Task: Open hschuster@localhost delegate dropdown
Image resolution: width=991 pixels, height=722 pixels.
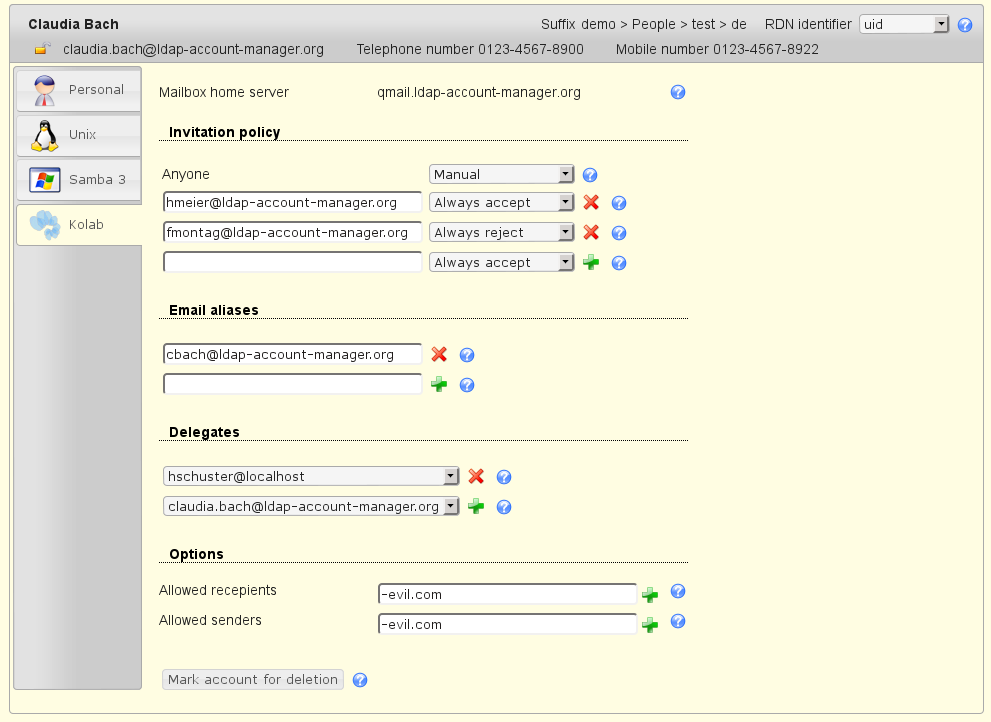Action: point(310,476)
